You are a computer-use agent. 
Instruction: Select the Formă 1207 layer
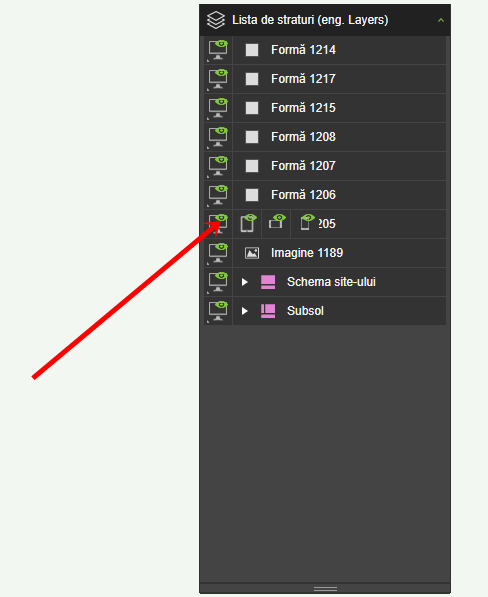coord(340,166)
